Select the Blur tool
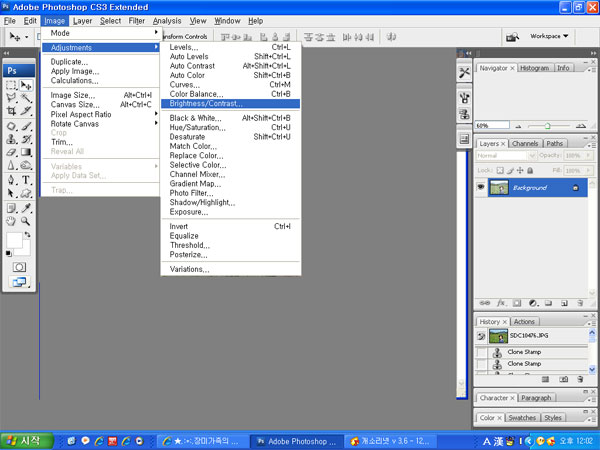Screen dimensions: 600x450 click(x=11, y=165)
